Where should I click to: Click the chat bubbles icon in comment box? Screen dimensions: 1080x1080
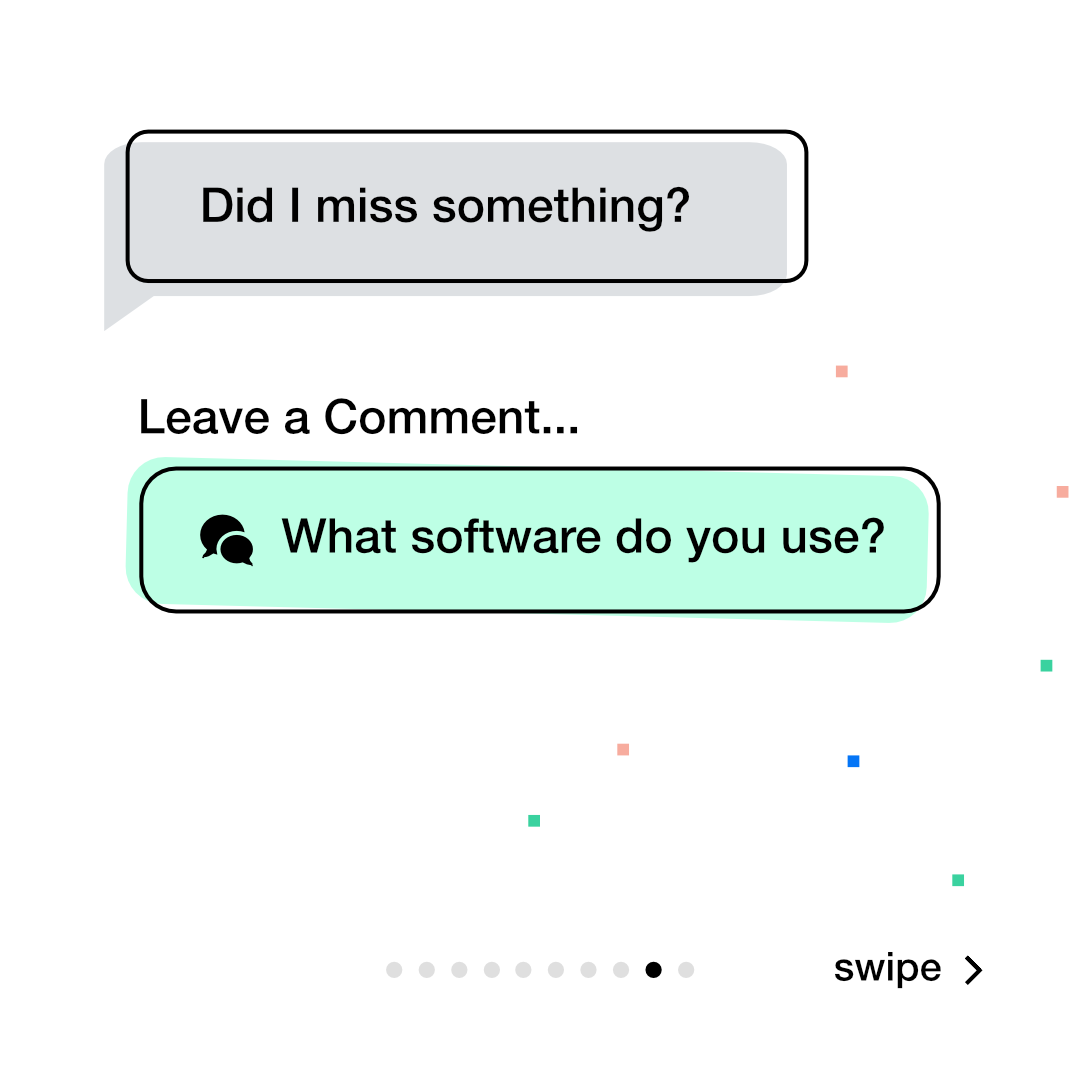pyautogui.click(x=227, y=540)
